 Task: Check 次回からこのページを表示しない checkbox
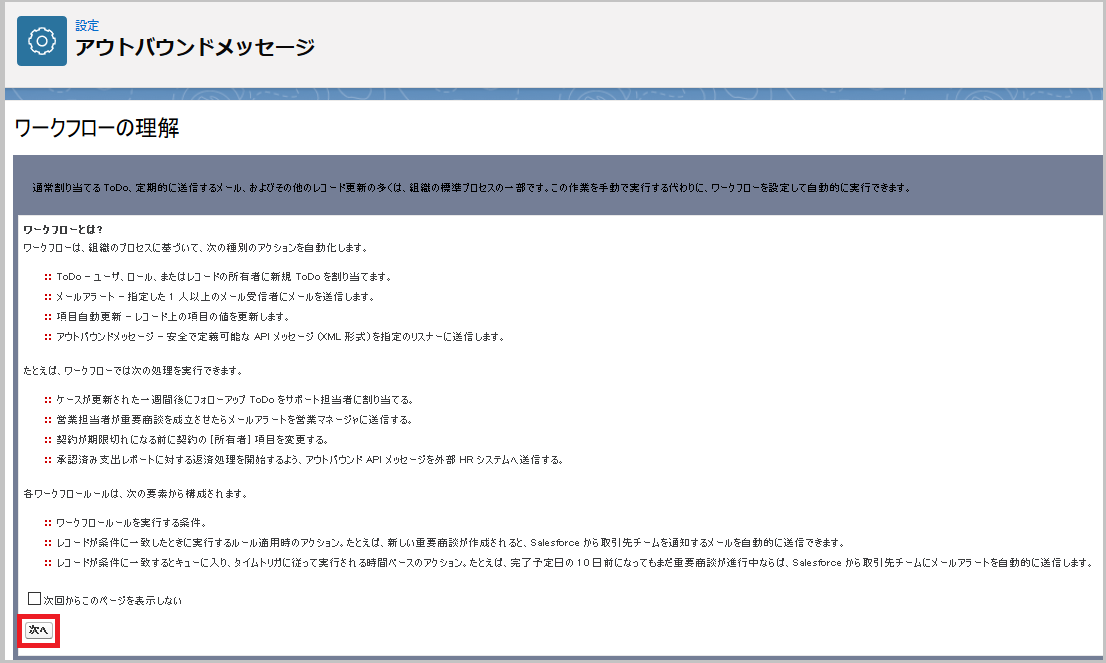tap(34, 599)
